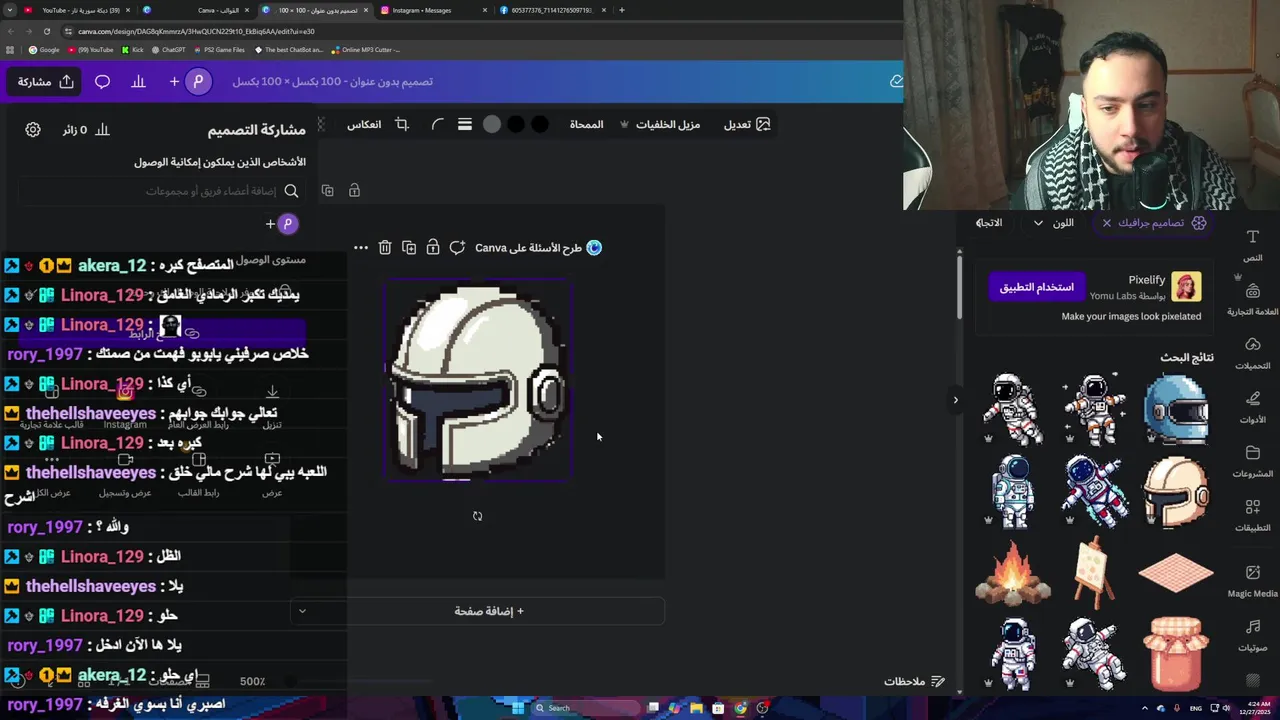Image resolution: width=1280 pixels, height=720 pixels.
Task: Click the rotate handle below the helmet
Action: point(477,516)
